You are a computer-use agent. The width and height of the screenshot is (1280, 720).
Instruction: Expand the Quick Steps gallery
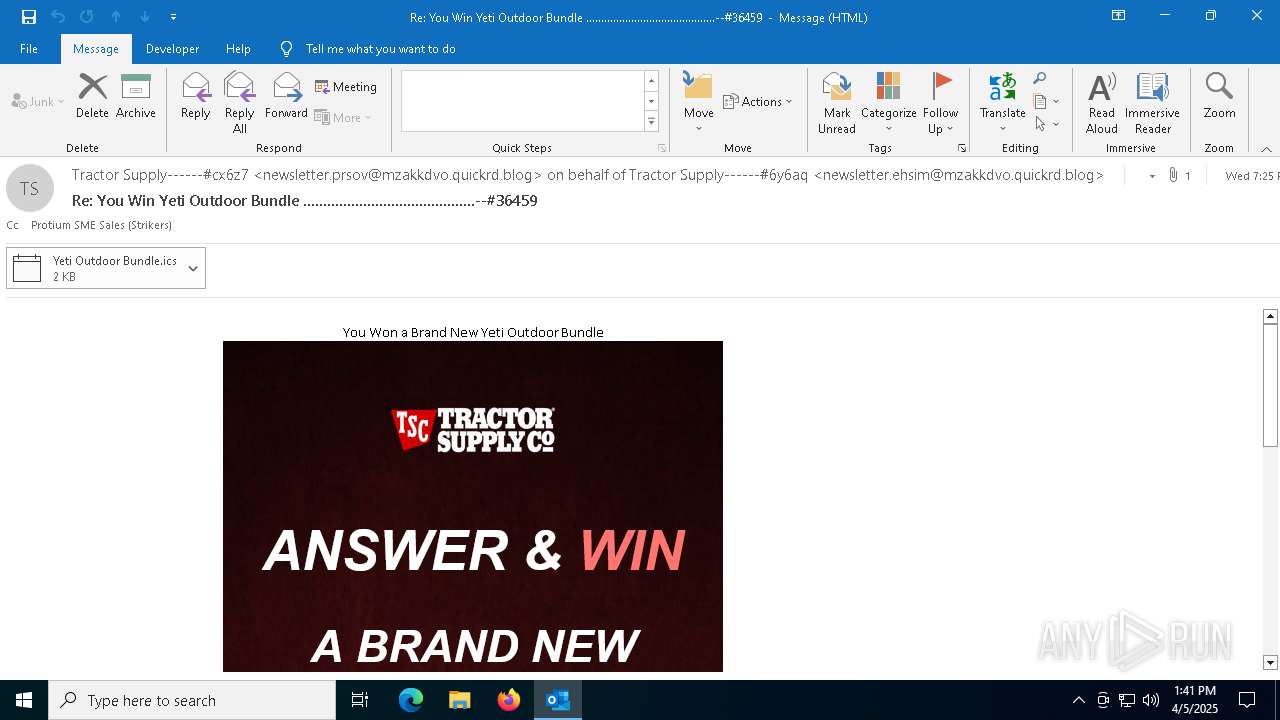click(651, 122)
